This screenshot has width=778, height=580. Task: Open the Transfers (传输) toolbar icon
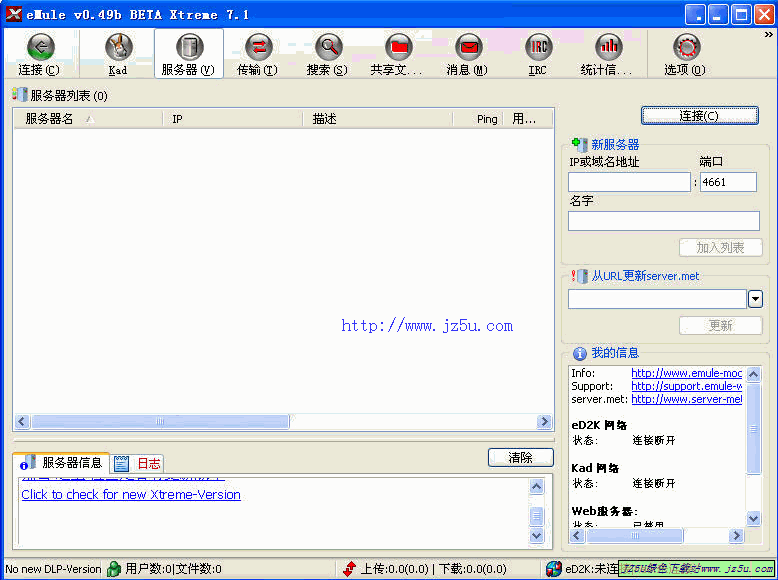(258, 54)
